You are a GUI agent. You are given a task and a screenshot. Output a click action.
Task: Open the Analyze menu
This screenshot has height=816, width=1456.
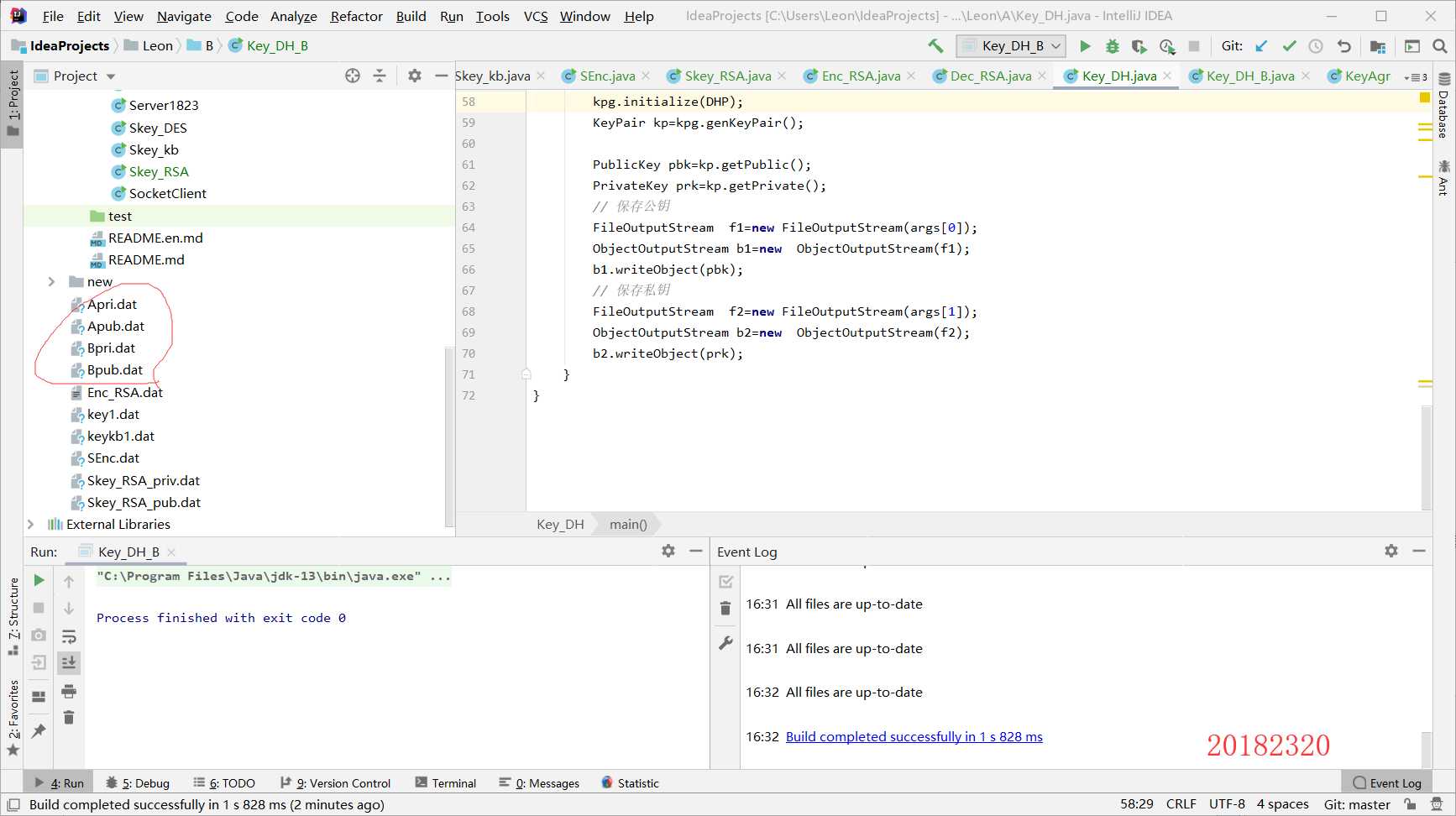point(293,16)
